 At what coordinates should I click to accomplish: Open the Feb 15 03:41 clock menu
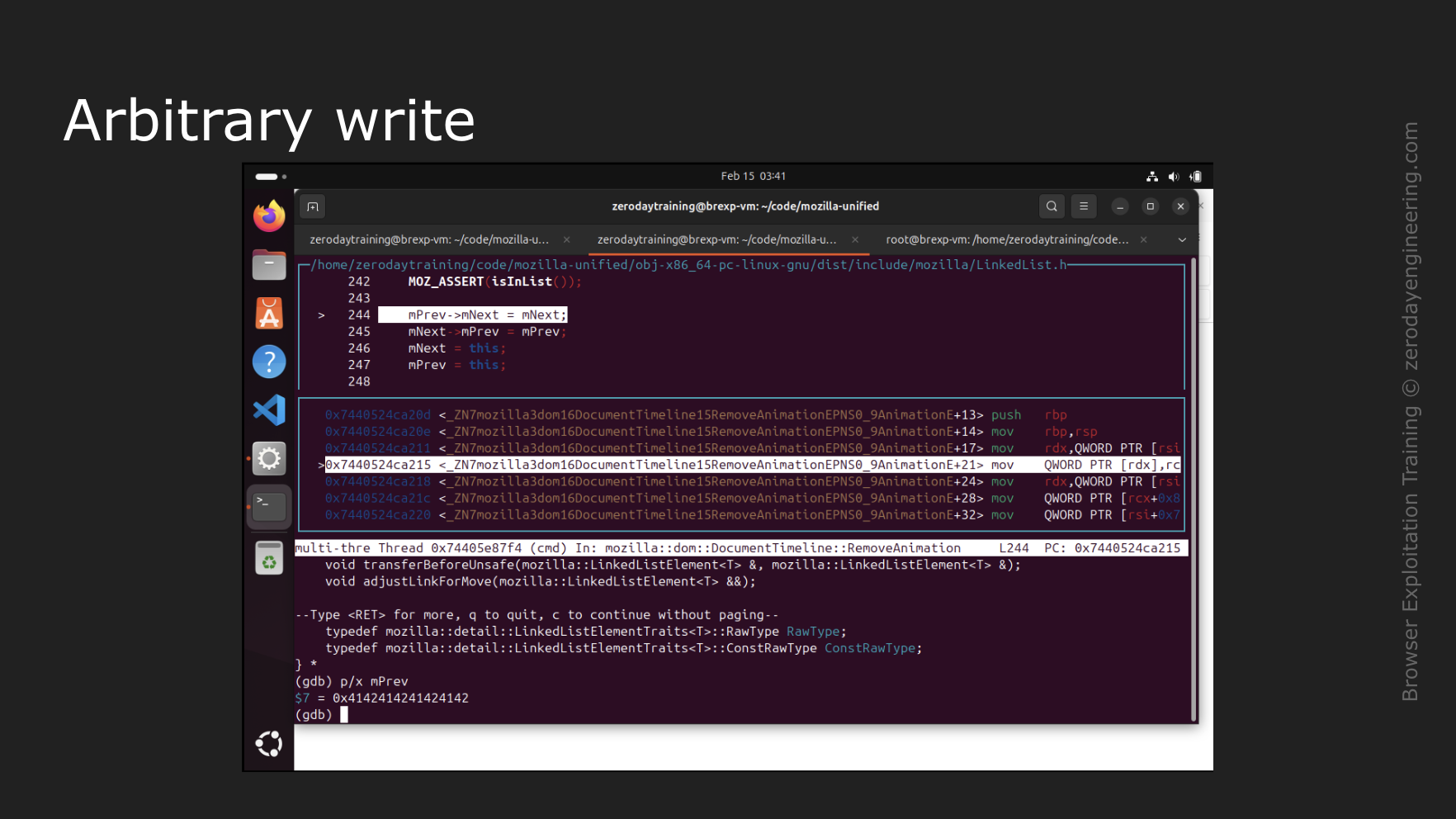754,176
